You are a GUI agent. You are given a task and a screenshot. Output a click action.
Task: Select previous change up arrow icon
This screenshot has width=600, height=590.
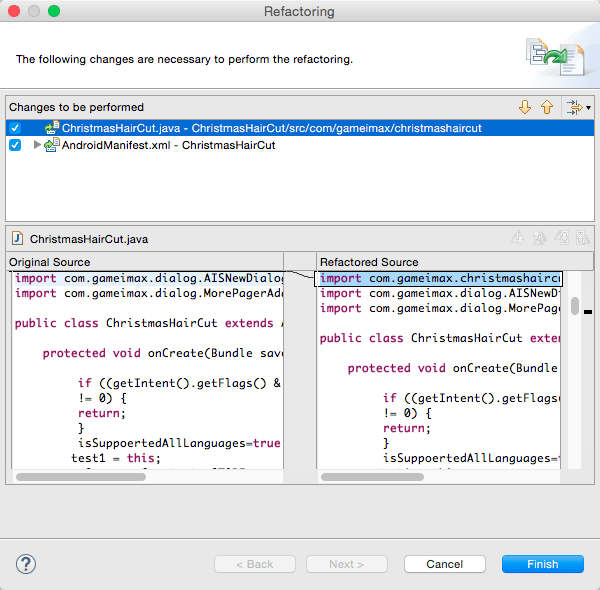point(547,107)
